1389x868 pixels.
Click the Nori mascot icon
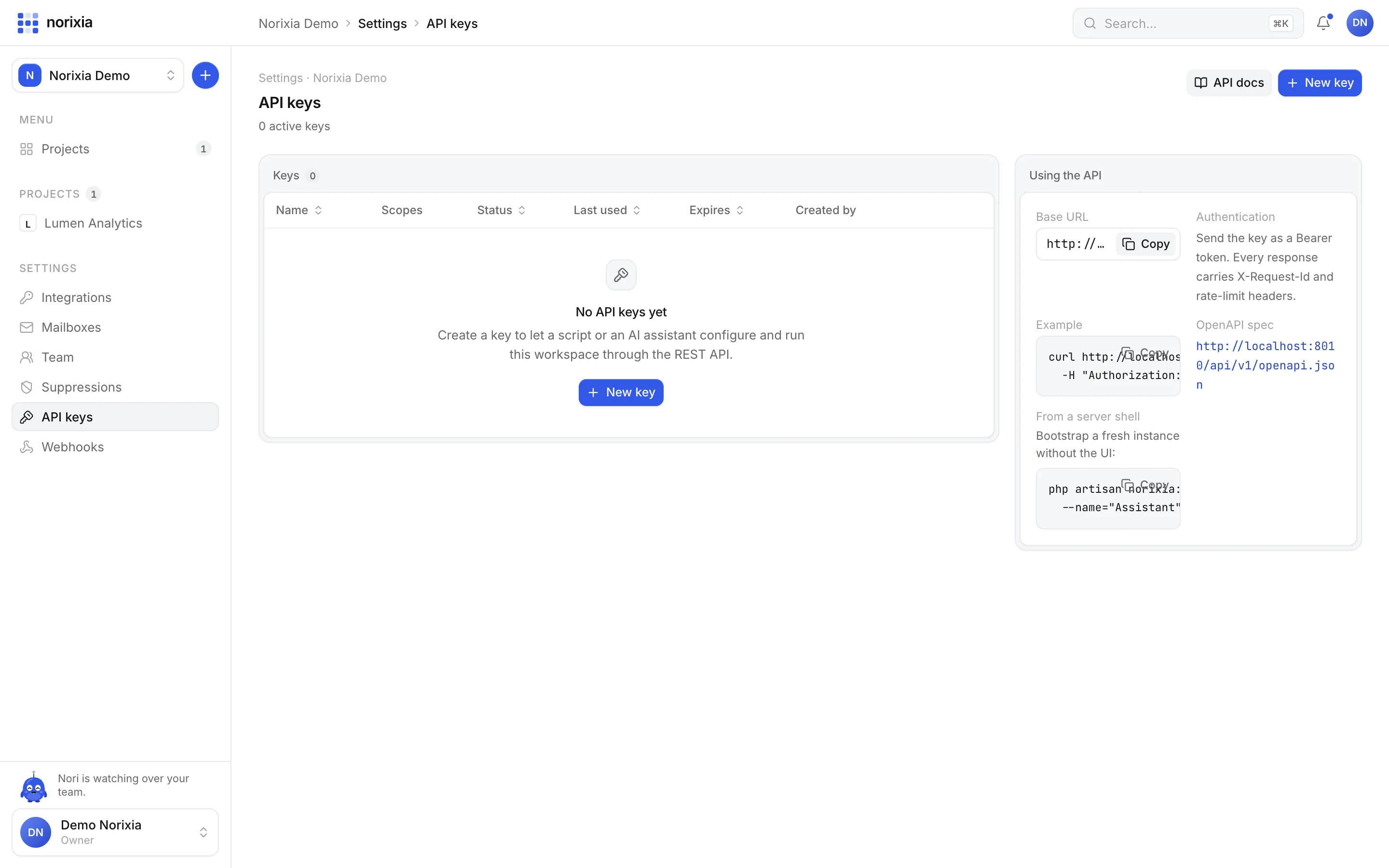pyautogui.click(x=33, y=786)
